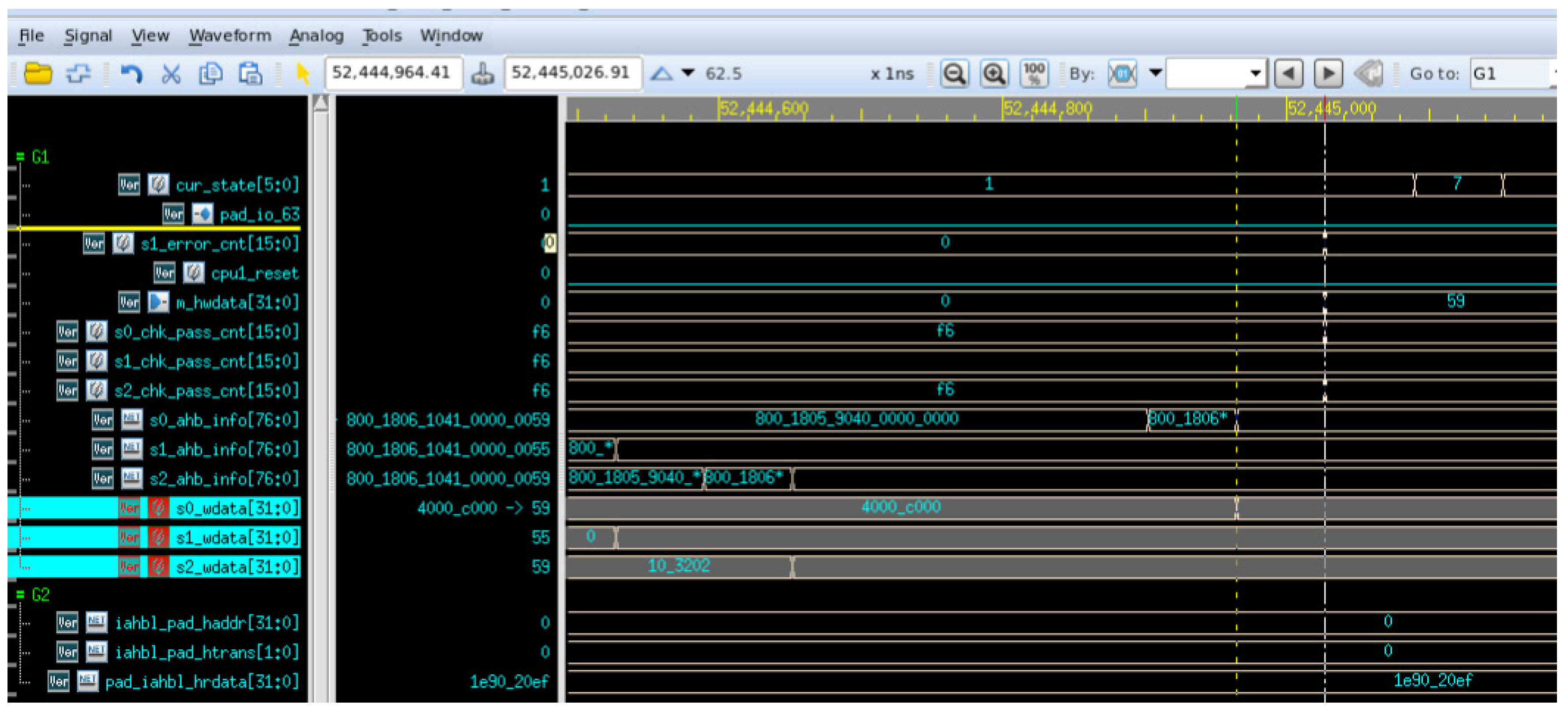Screen dimensions: 1568x711
Task: Open the Signal menu
Action: click(88, 36)
